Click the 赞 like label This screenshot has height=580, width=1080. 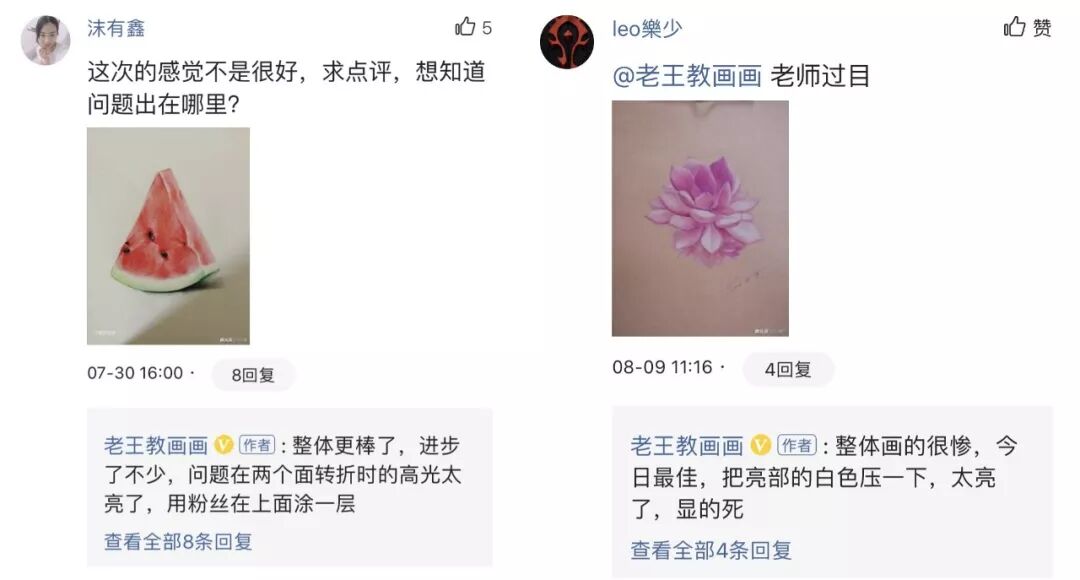point(1041,28)
